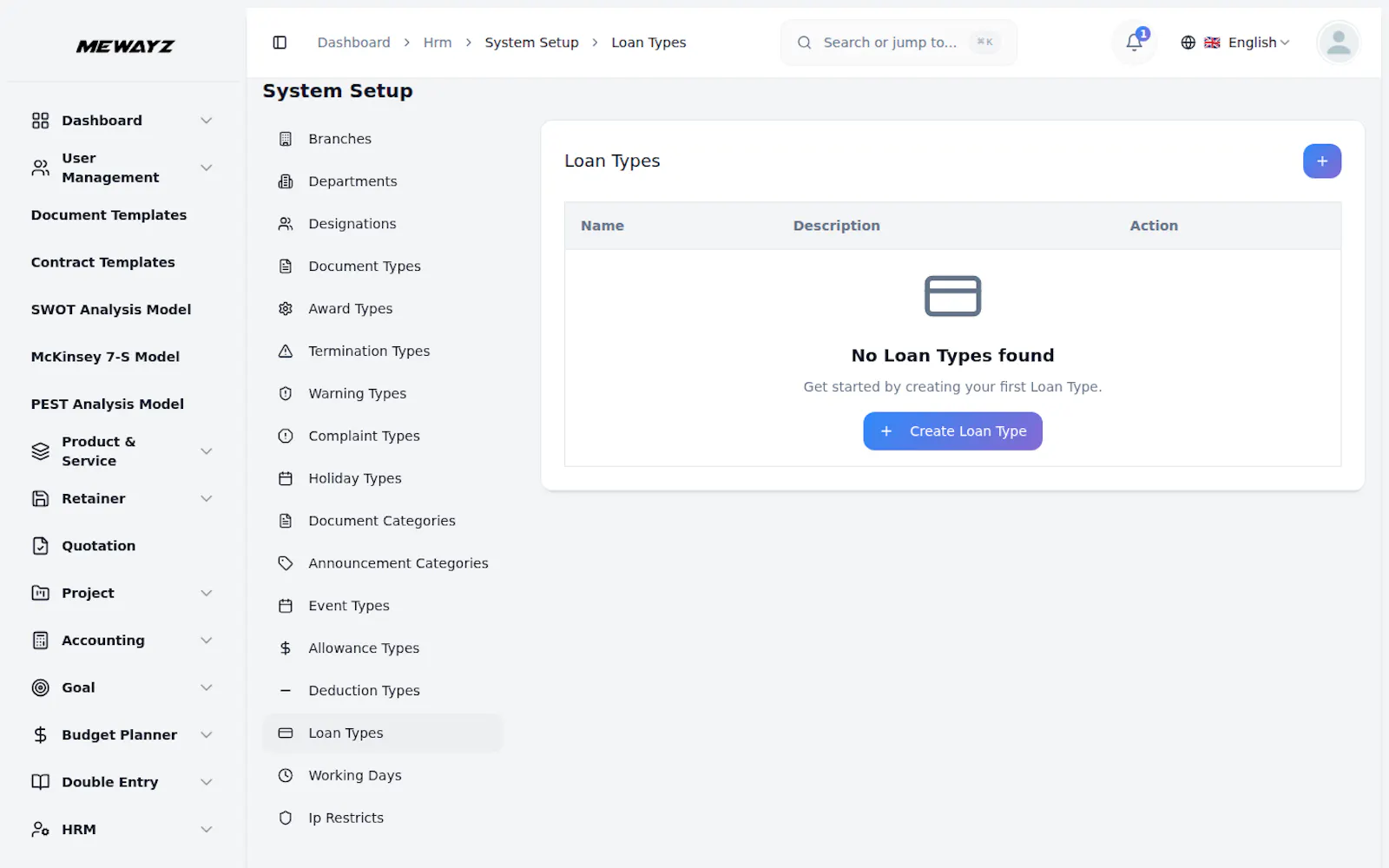Expand the Product & Service chevron

[207, 451]
